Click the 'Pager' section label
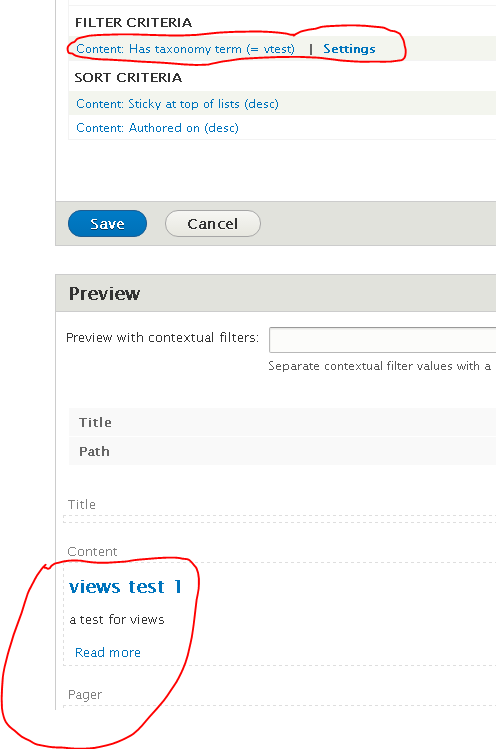496x749 pixels. [85, 695]
